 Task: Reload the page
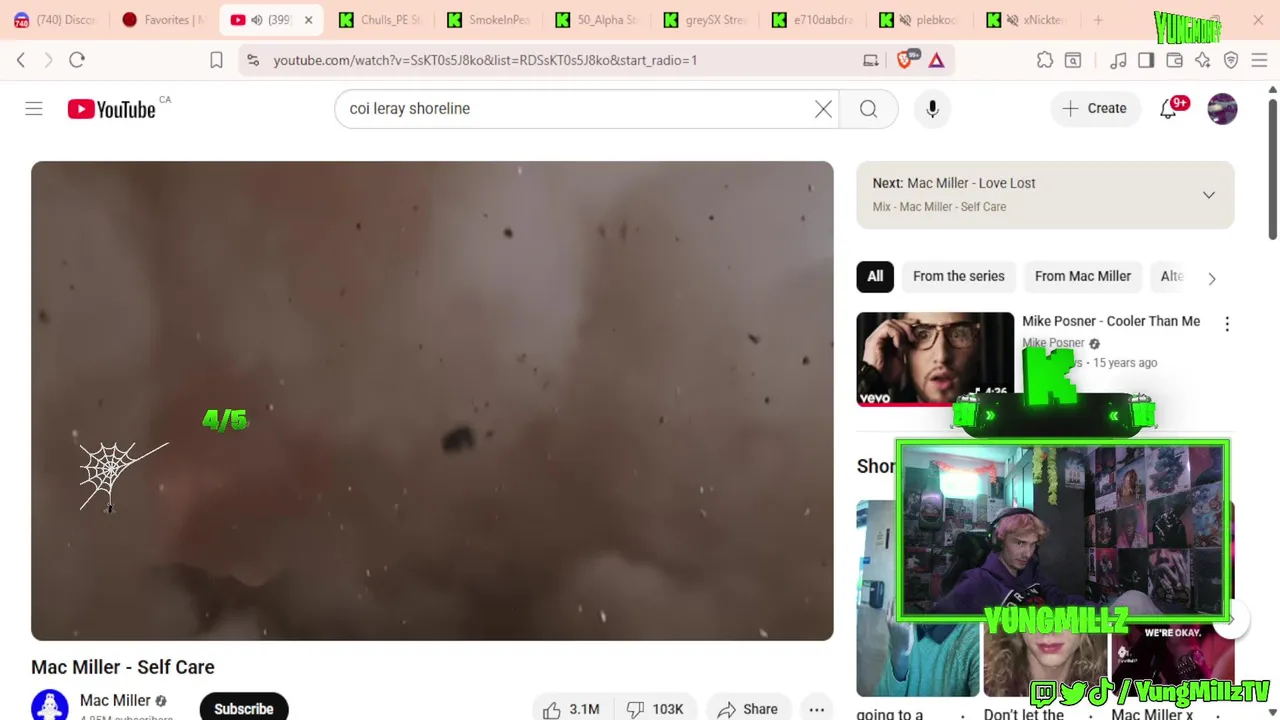click(77, 60)
